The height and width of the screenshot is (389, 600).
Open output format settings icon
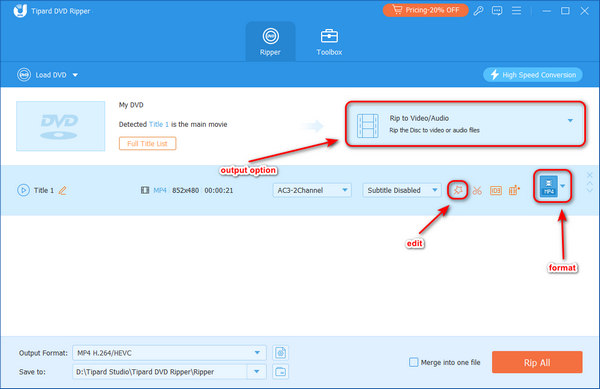click(x=280, y=353)
